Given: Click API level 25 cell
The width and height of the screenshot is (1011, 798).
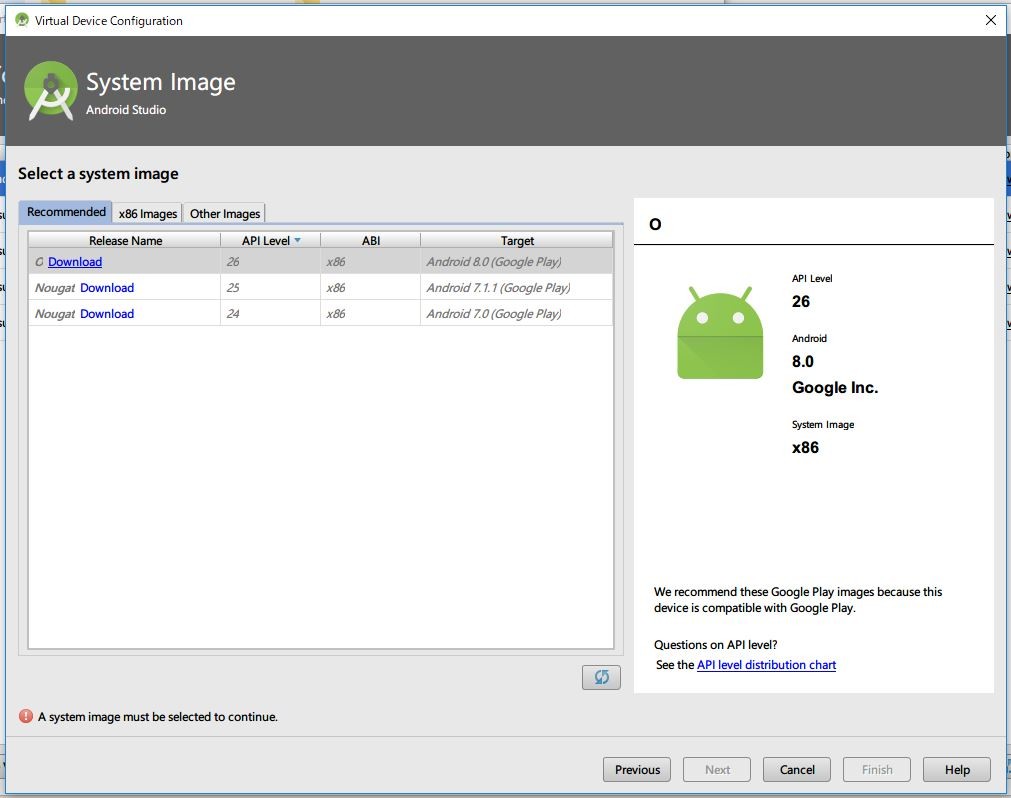Looking at the screenshot, I should click(270, 287).
